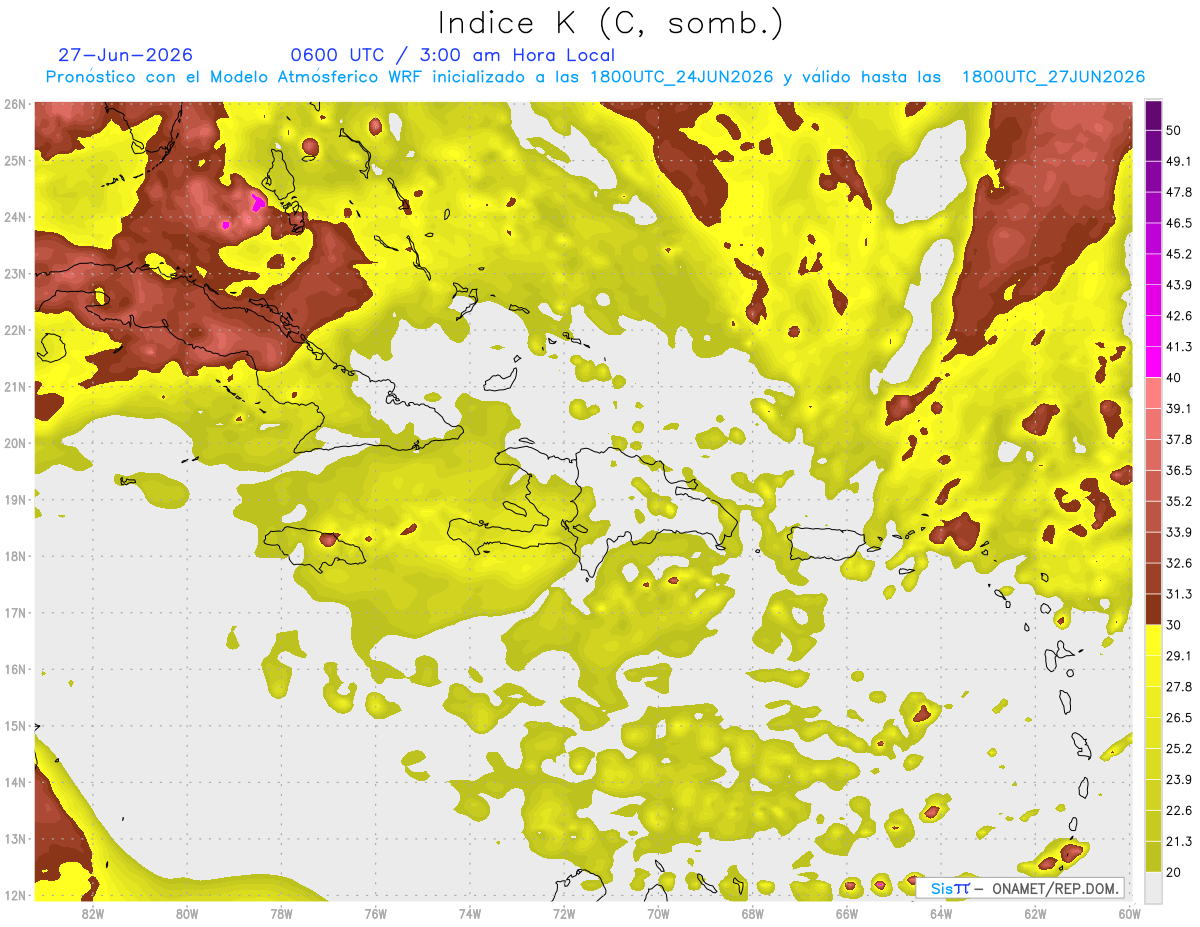
Task: Pick the gray swatch below 20 on colorbar
Action: 1153,887
